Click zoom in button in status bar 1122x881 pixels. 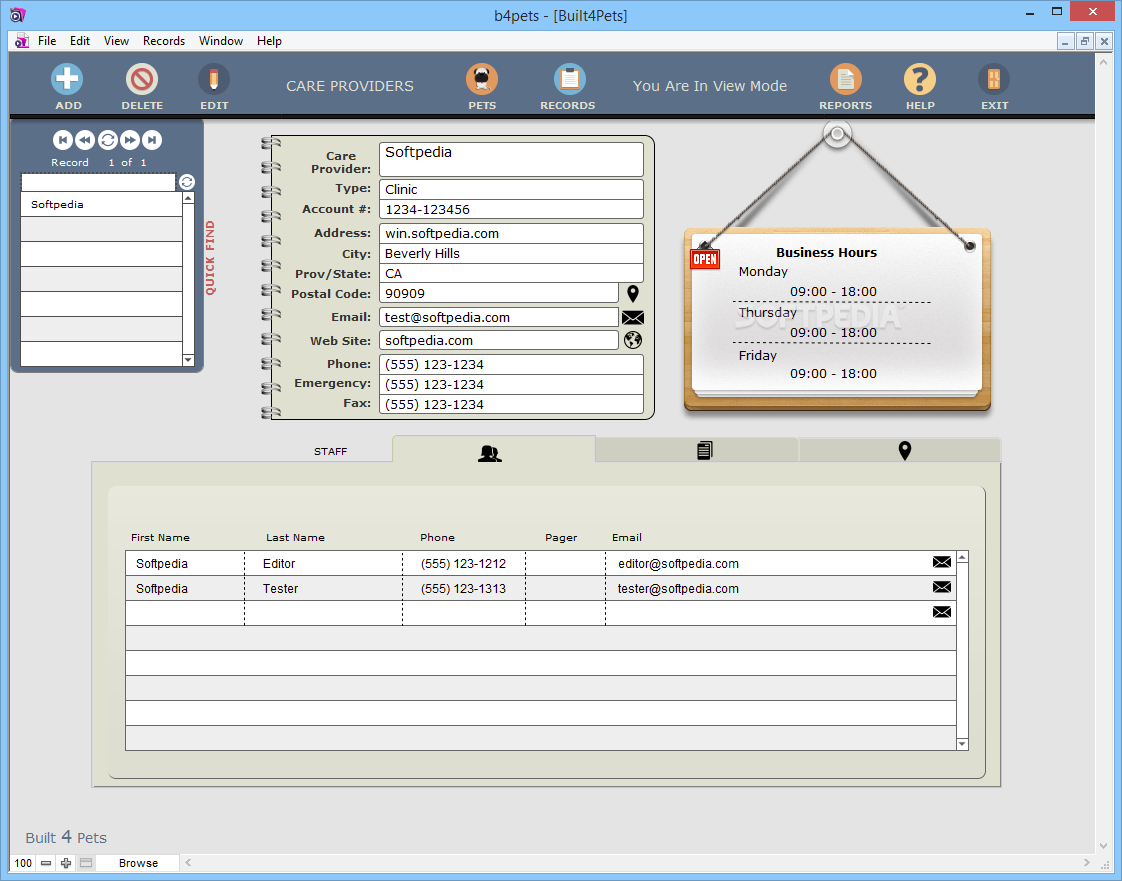click(66, 862)
